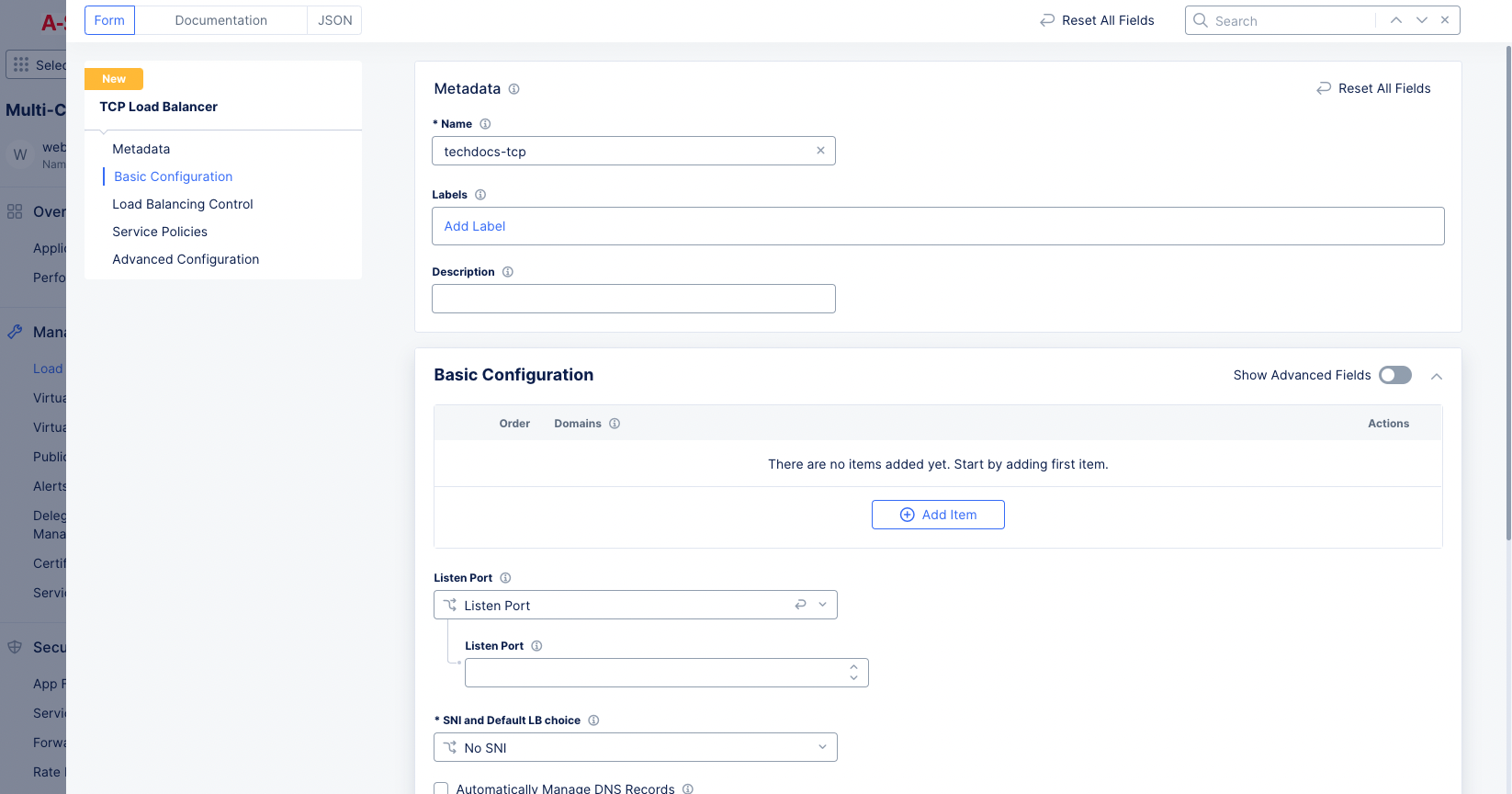Viewport: 1512px width, 794px height.
Task: Collapse the Basic Configuration section
Action: (1437, 376)
